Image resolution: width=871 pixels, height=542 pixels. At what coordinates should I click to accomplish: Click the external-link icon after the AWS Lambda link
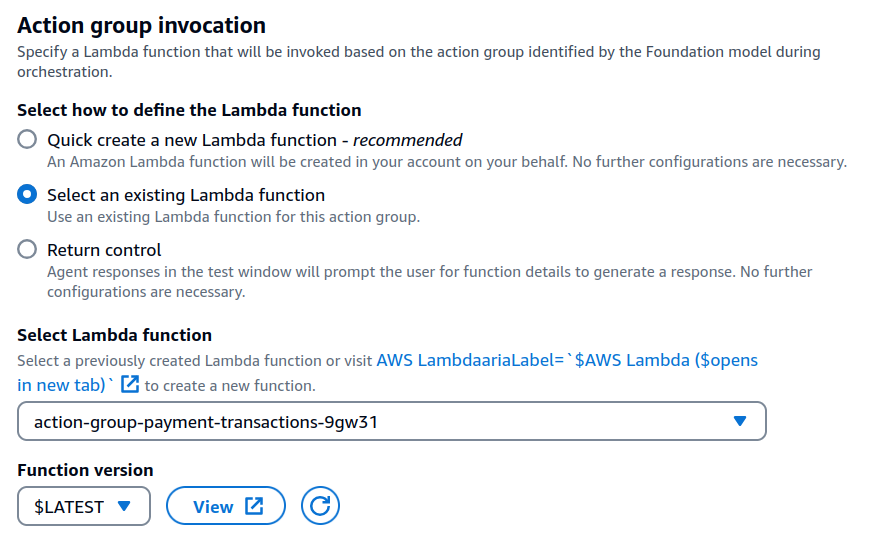click(x=130, y=385)
